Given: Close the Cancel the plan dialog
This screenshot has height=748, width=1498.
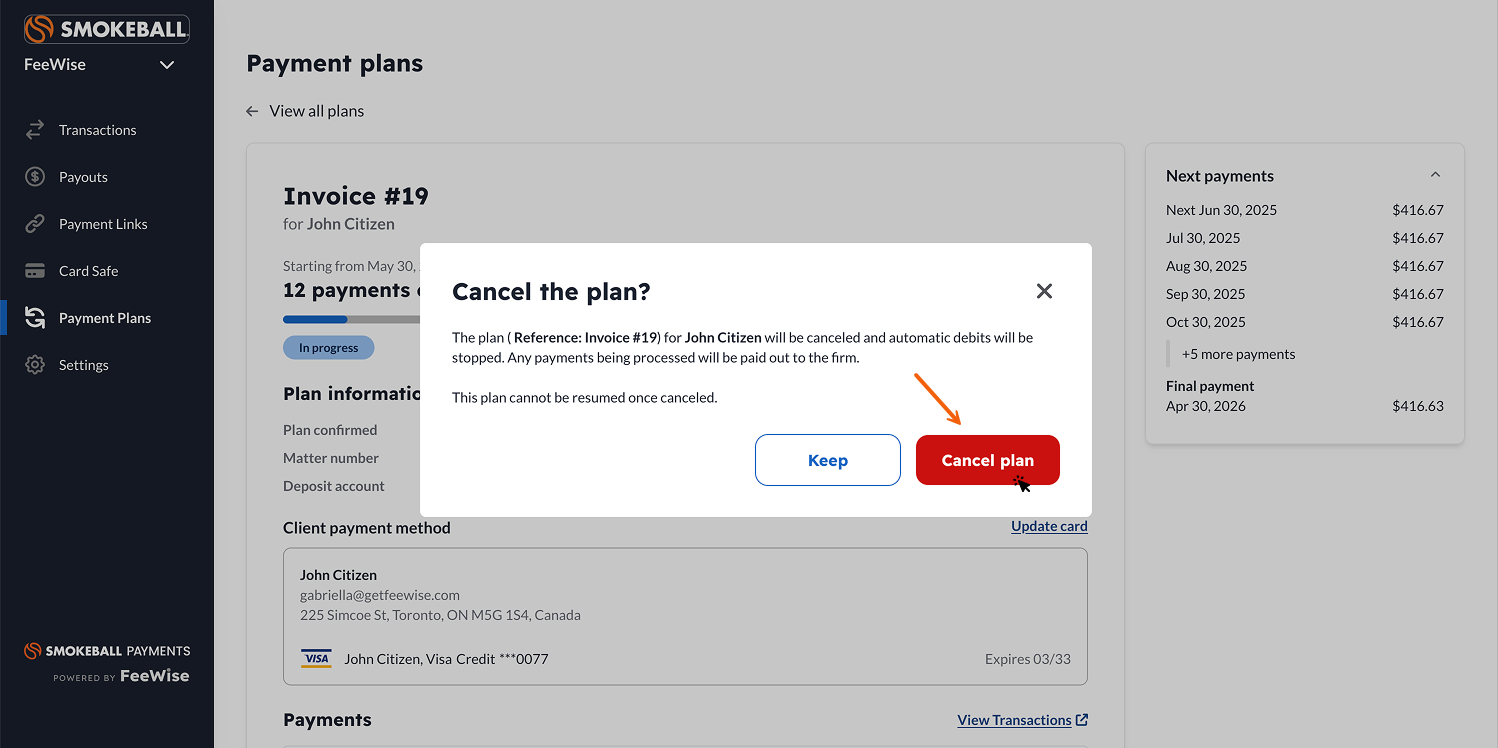Looking at the screenshot, I should (1044, 291).
